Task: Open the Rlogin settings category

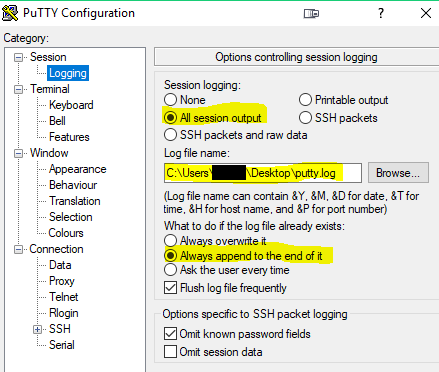Action: [64, 313]
